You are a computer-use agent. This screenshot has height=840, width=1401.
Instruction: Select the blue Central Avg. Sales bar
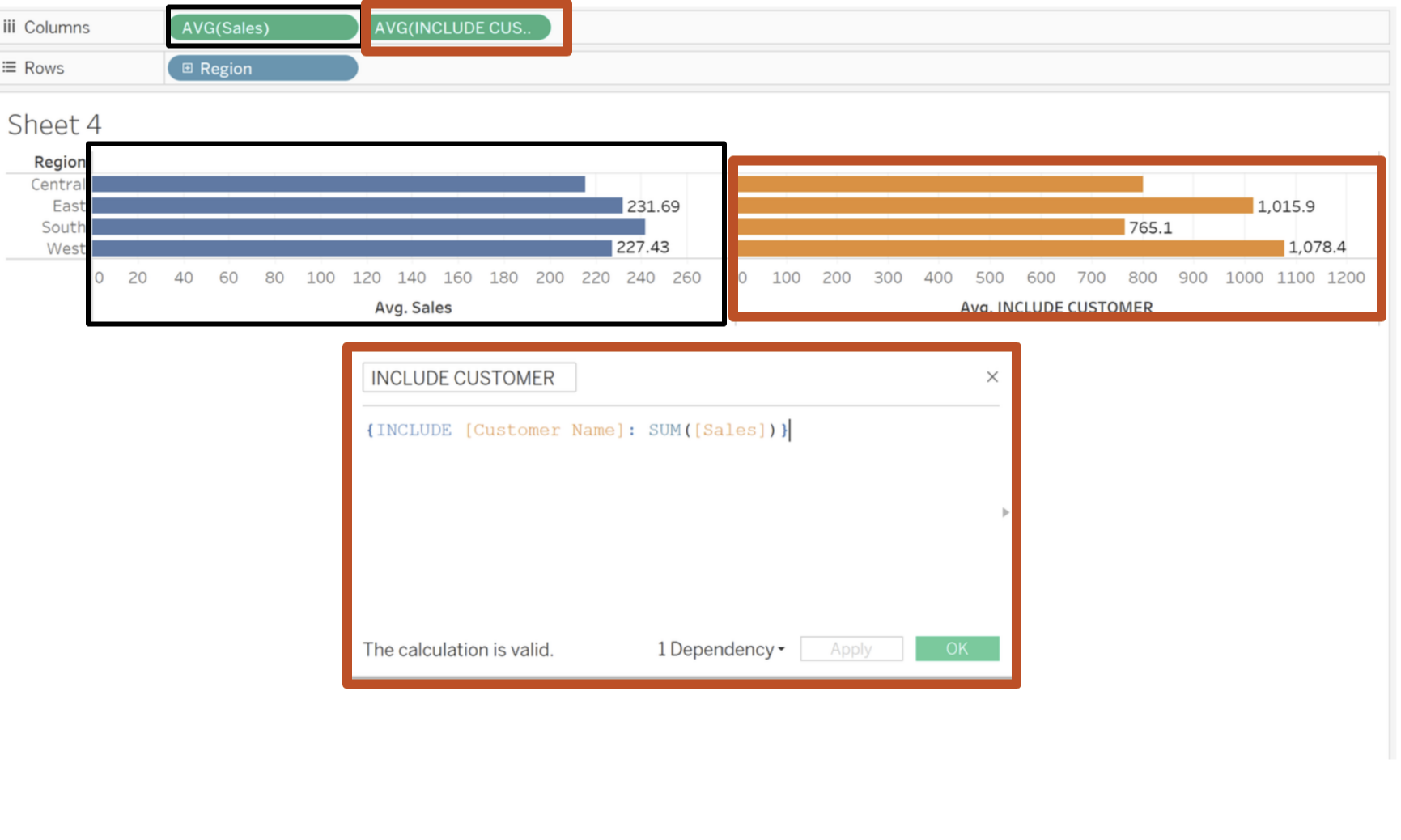[x=338, y=185]
